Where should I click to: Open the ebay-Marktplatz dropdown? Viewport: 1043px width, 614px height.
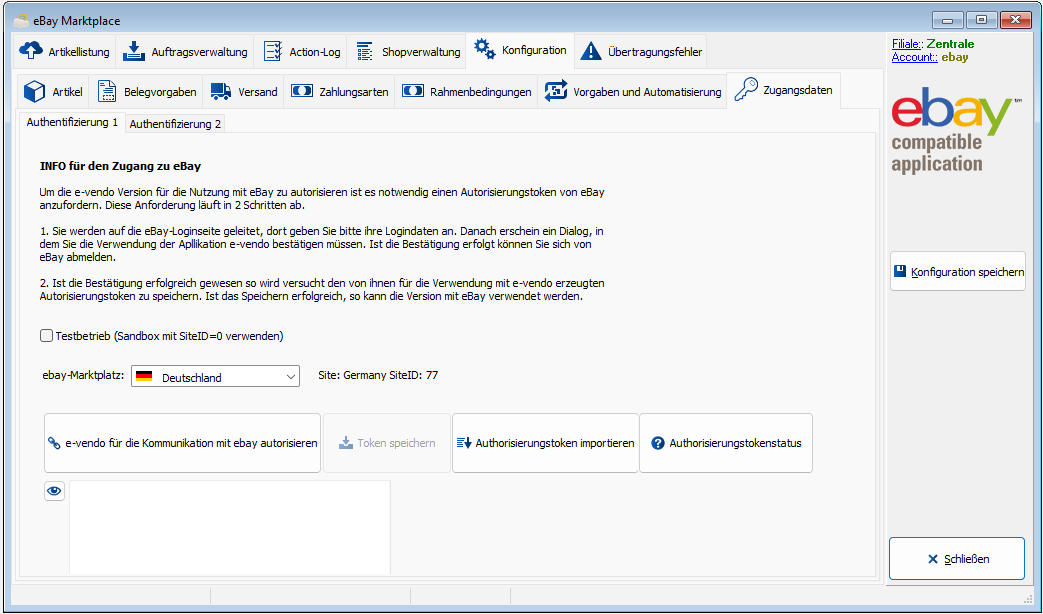216,377
